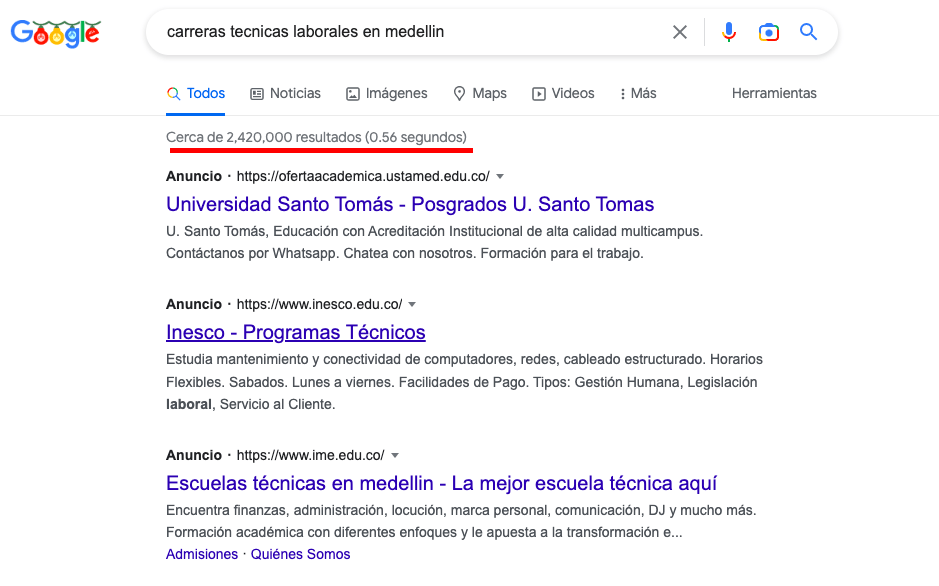Click the ofertaacademica.ustamed.edu.co URL
Screen dimensions: 939x586
pos(363,177)
